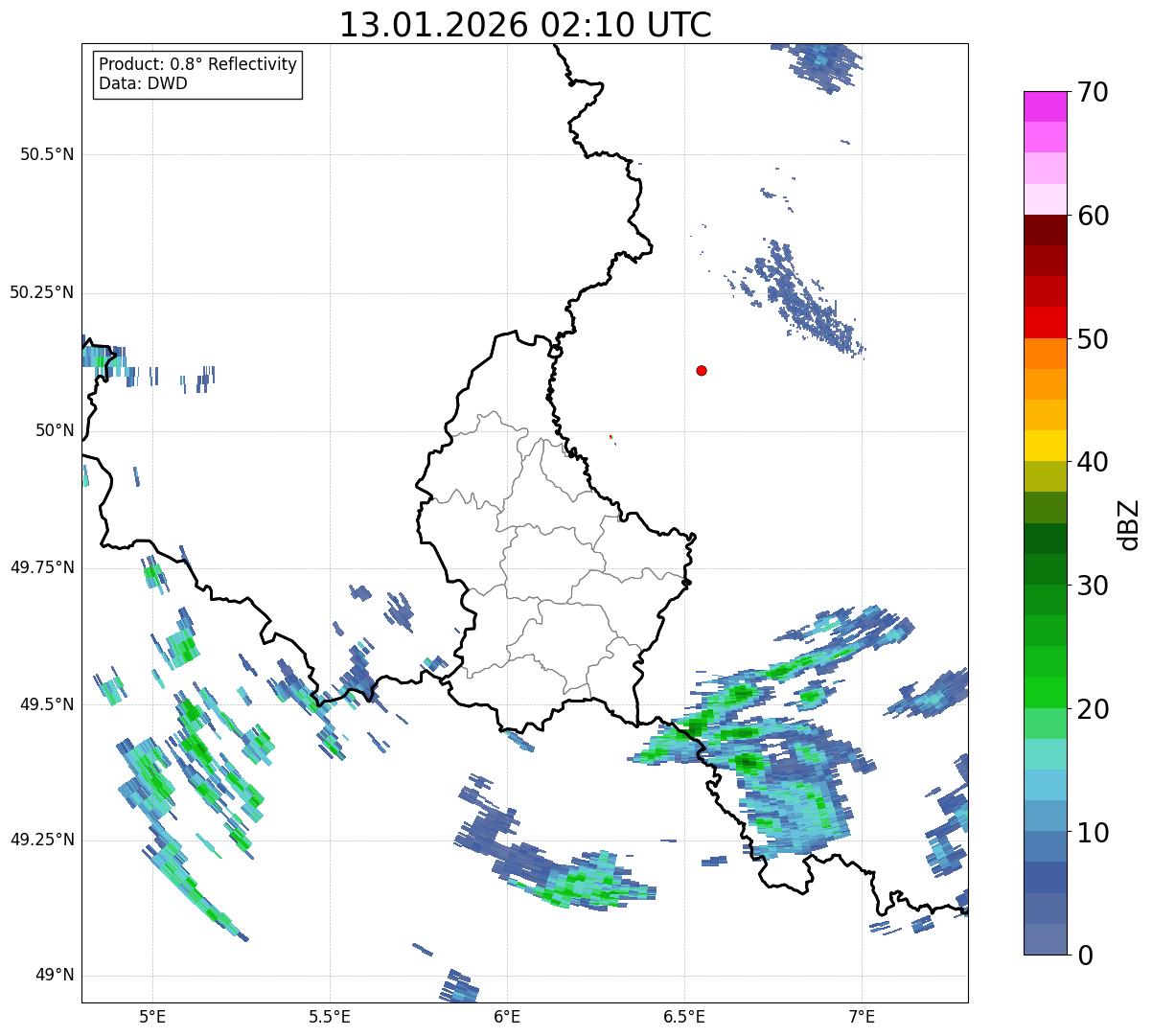
Task: Click the bright red colorbar swatch just above 50
Action: coord(1045,322)
